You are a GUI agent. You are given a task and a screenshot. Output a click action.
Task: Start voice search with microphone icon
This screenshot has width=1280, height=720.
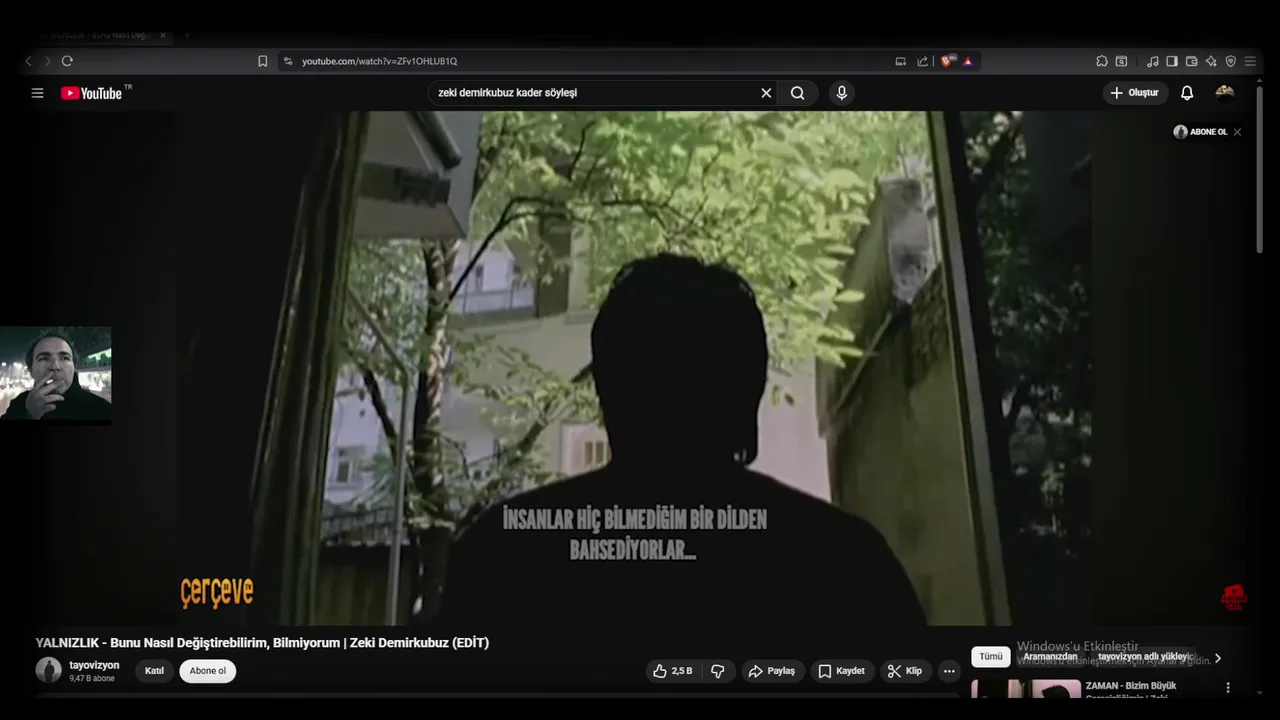pyautogui.click(x=841, y=93)
